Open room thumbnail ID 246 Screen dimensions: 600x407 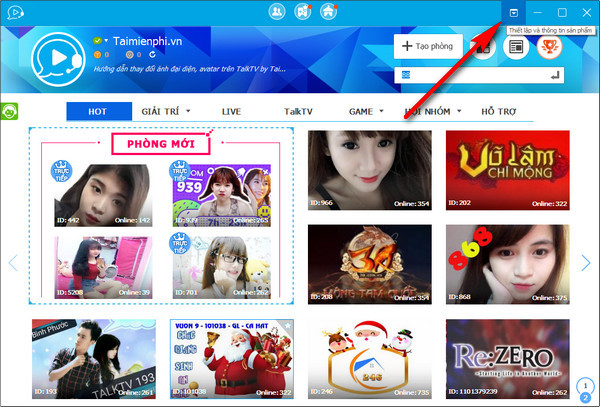click(x=370, y=359)
